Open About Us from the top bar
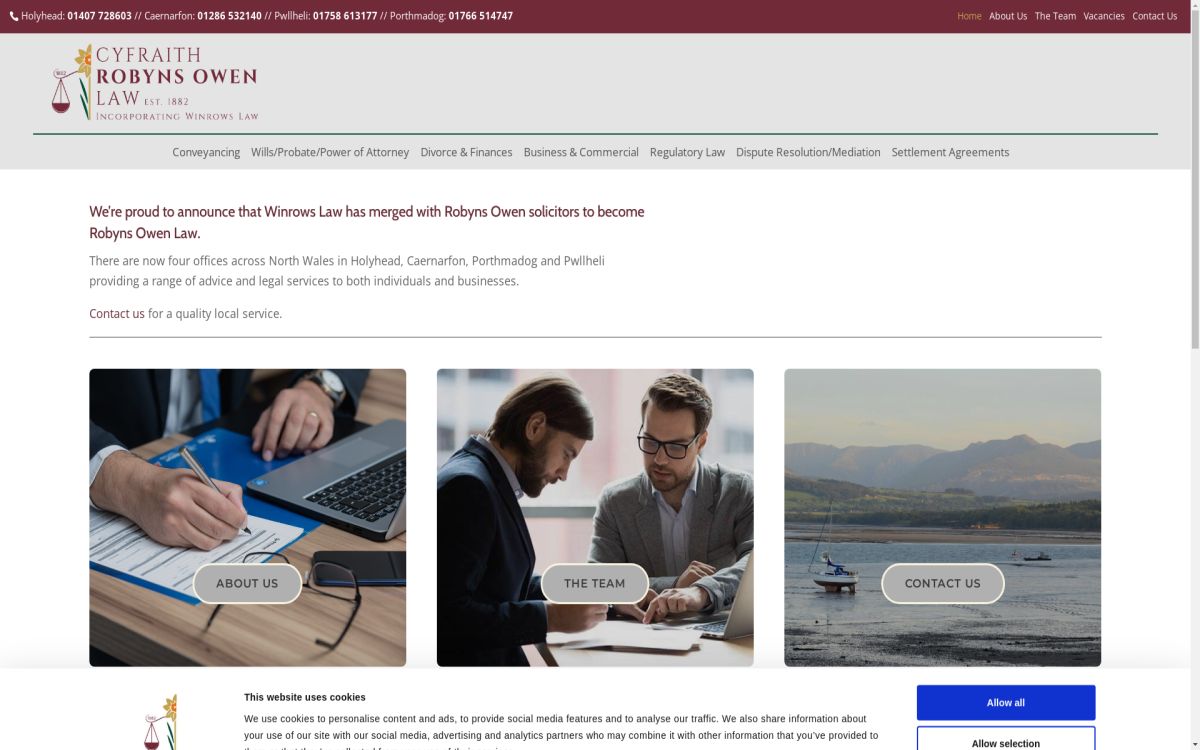This screenshot has width=1200, height=750. 1008,16
